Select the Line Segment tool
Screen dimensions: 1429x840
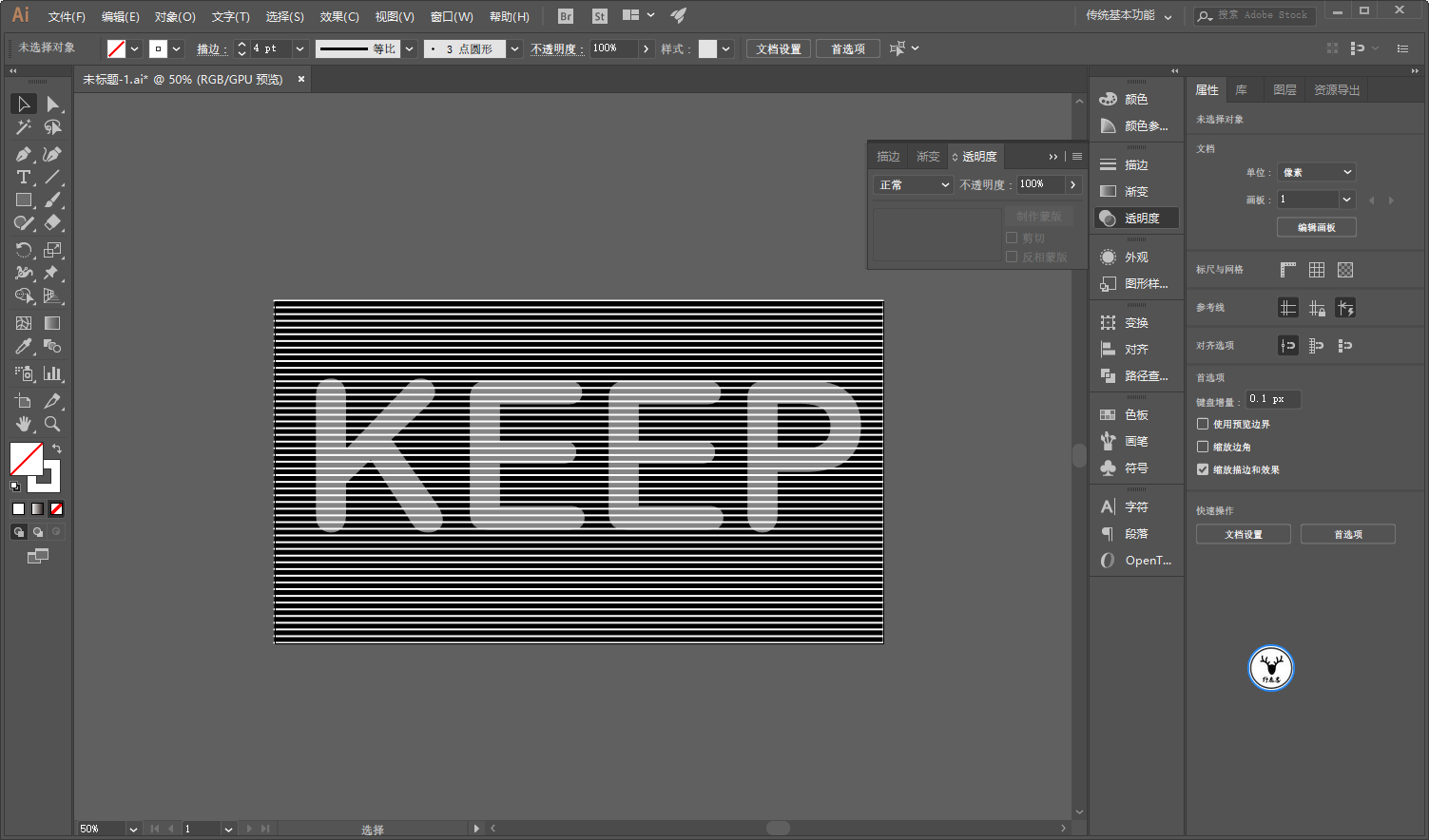52,177
